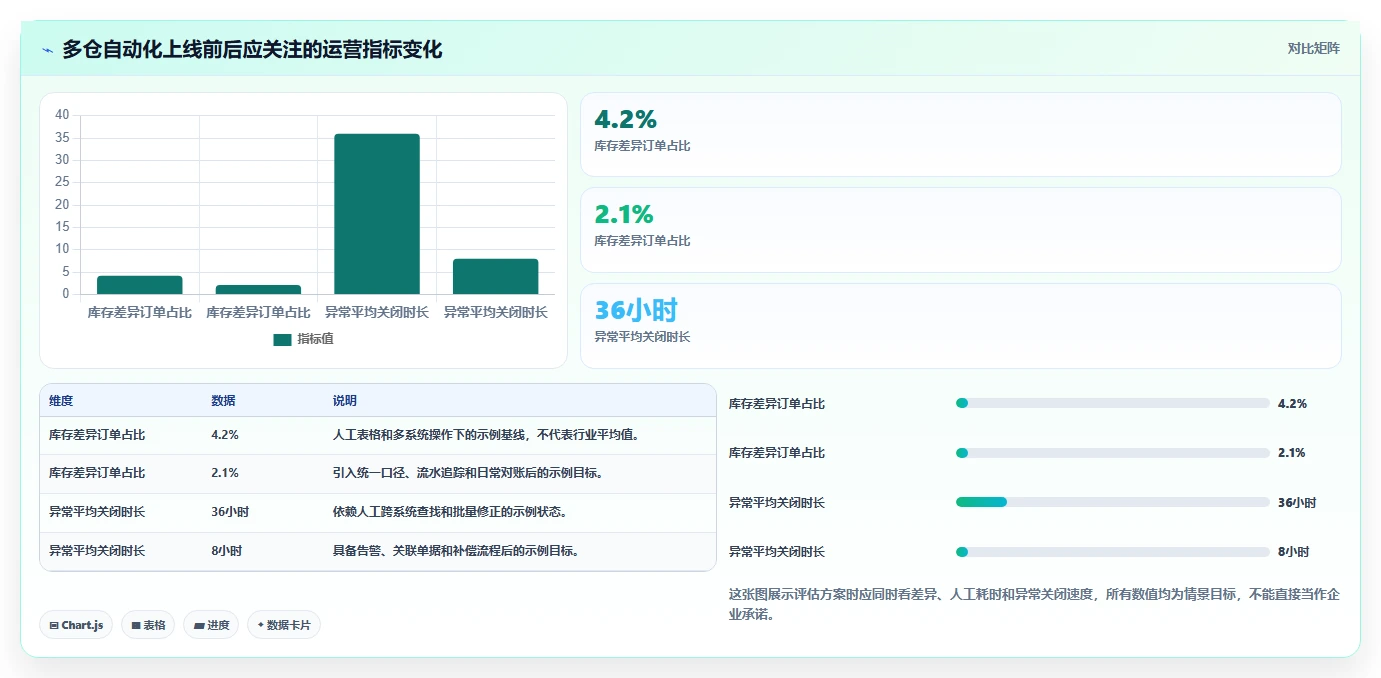1381x678 pixels.
Task: Click the footnote paragraph starting 这张图展示评估方案
Action: pyautogui.click(x=1034, y=604)
